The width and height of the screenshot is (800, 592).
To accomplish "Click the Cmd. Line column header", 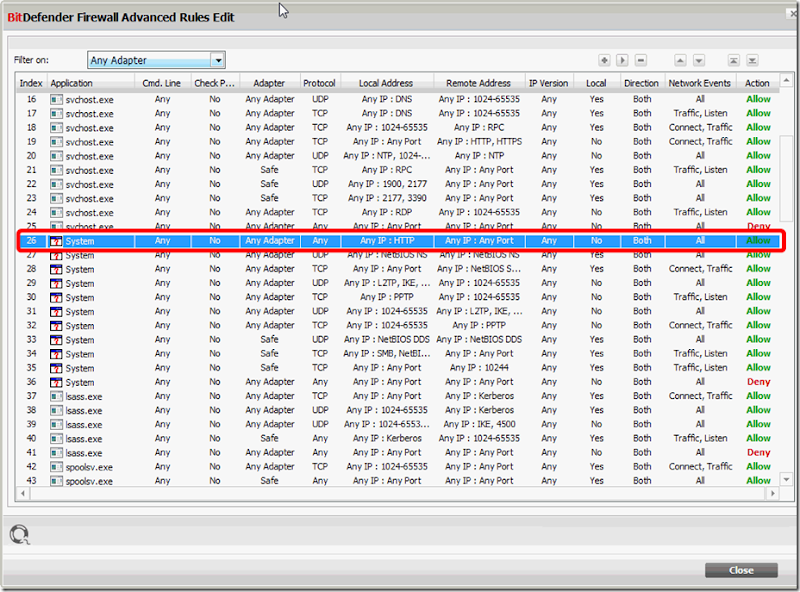I will (x=162, y=83).
